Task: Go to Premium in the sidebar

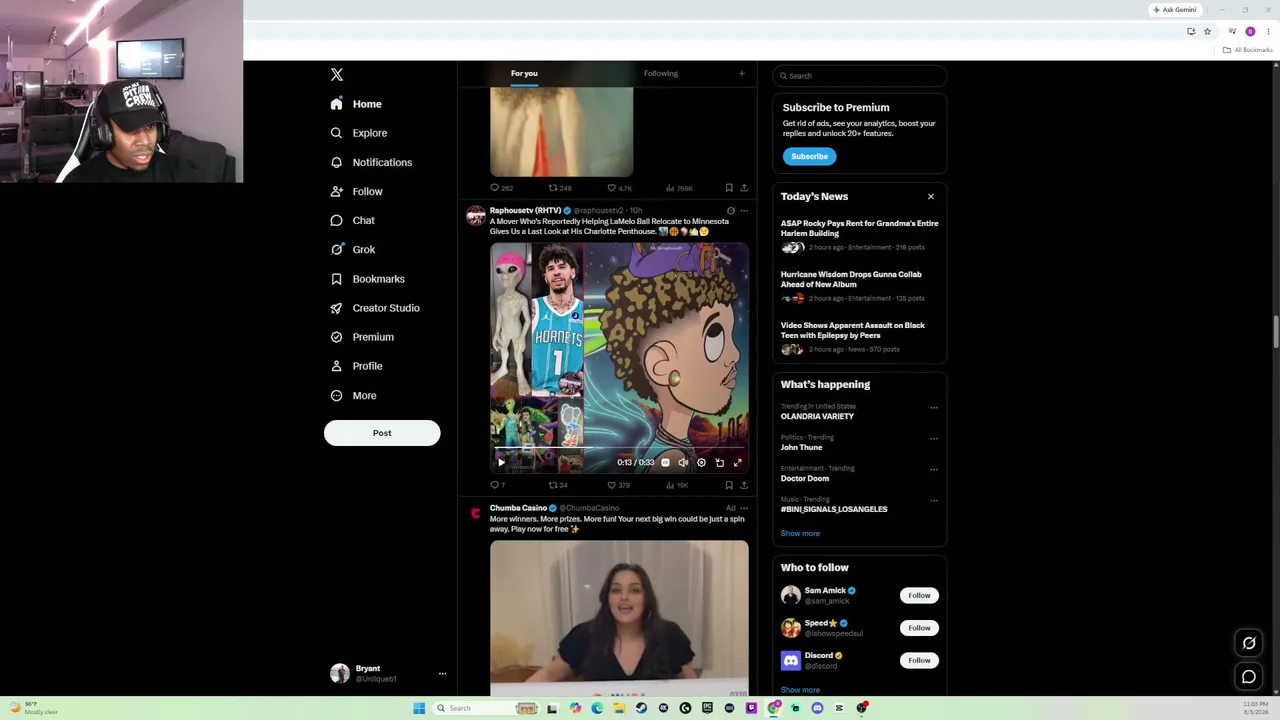Action: coord(361,337)
